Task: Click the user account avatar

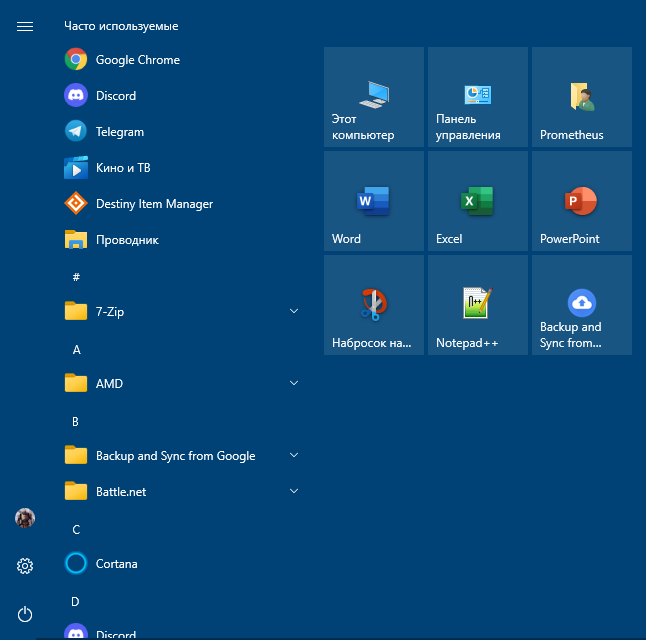Action: [25, 518]
